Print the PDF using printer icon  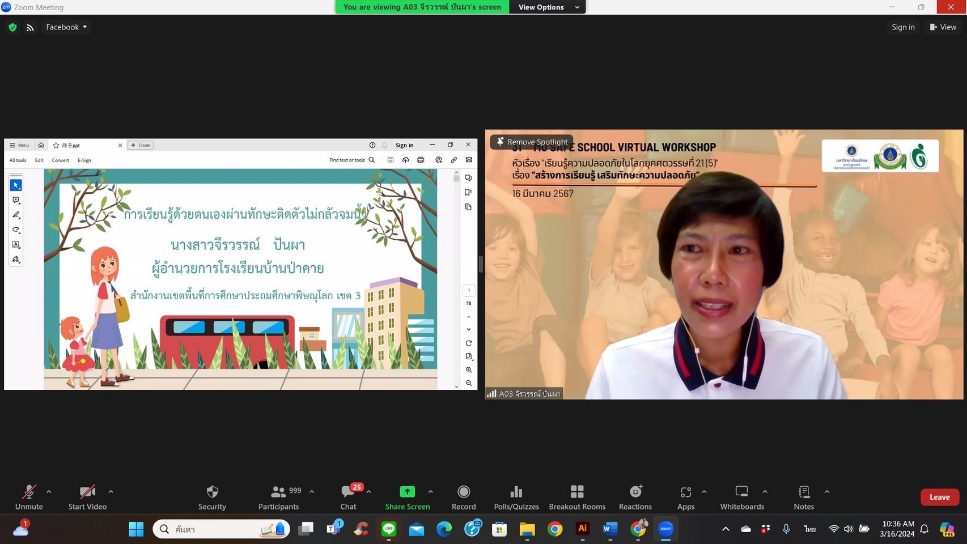click(421, 160)
